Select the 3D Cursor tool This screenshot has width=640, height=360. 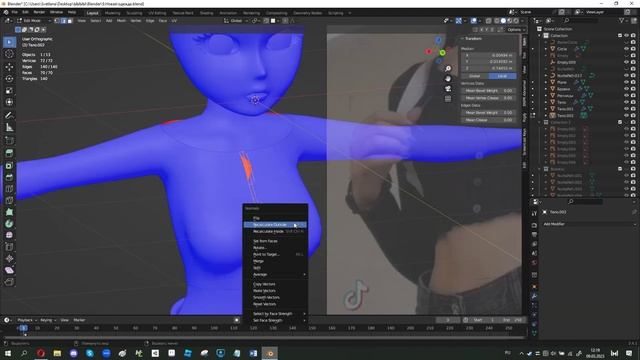click(x=9, y=54)
